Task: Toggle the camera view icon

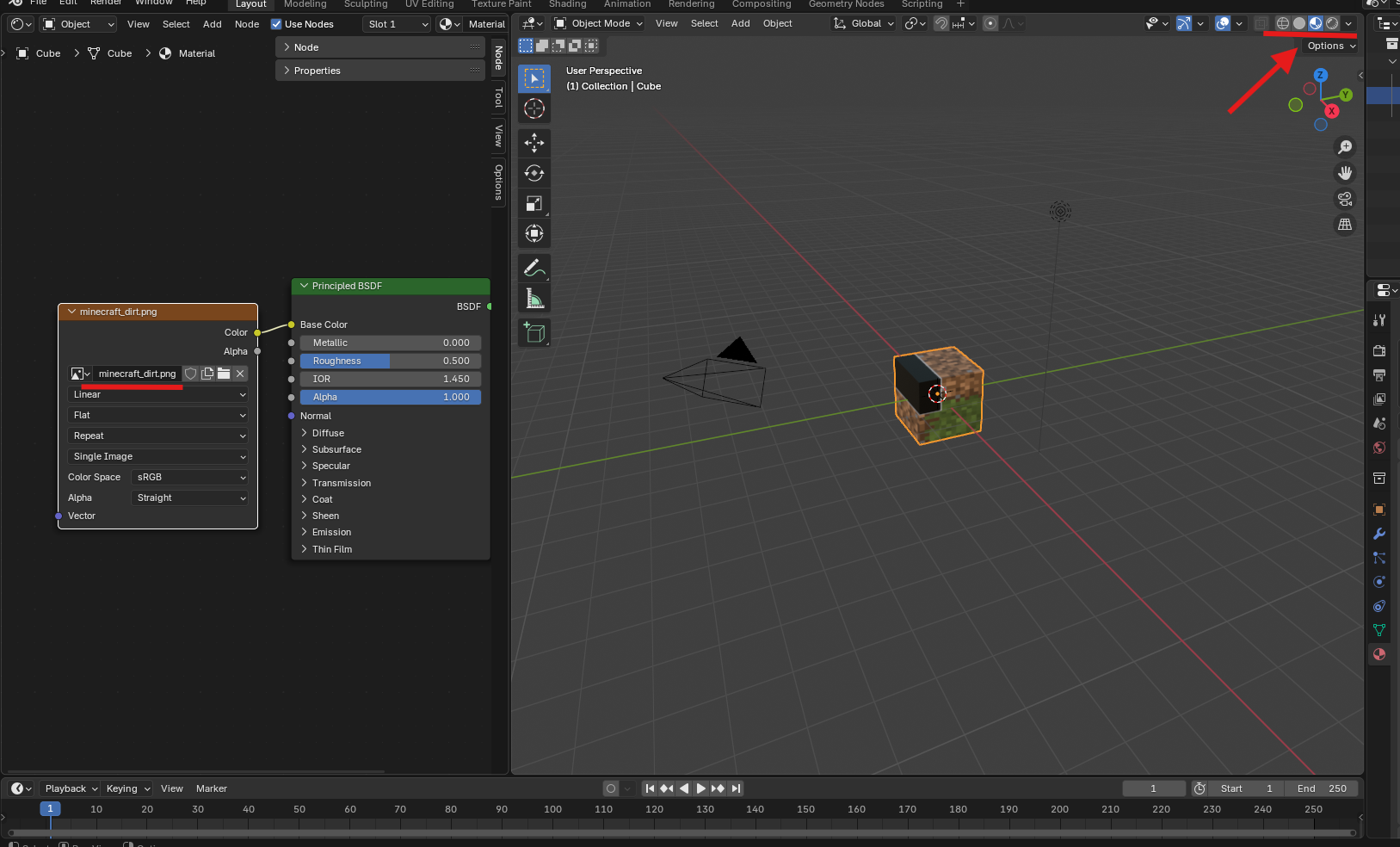Action: 1345,199
